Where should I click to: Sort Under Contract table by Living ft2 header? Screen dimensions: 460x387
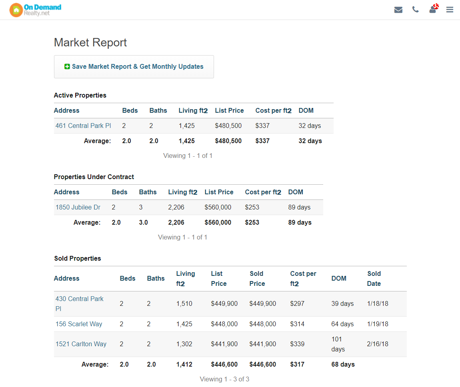(183, 192)
